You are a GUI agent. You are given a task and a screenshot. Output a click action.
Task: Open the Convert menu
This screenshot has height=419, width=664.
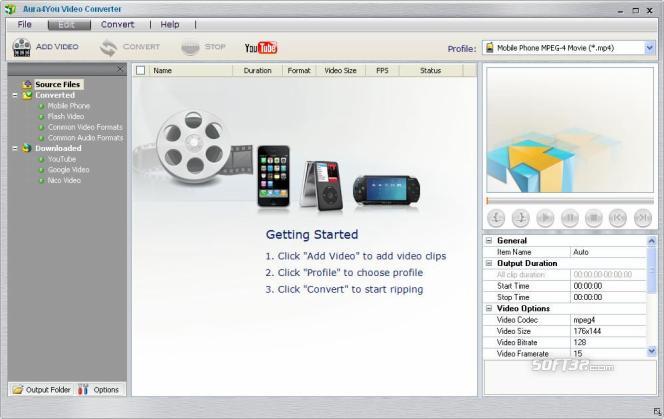pos(117,25)
